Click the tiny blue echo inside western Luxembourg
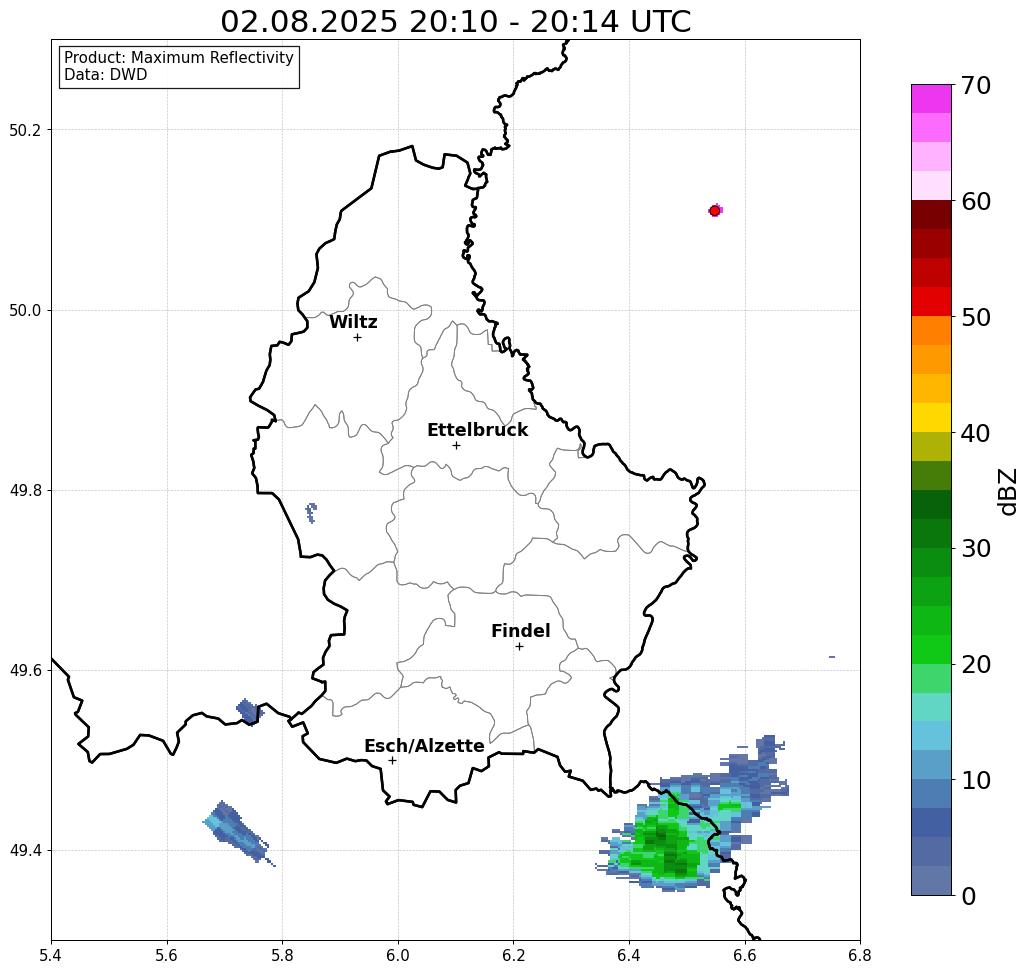This screenshot has width=1029, height=973. (311, 512)
